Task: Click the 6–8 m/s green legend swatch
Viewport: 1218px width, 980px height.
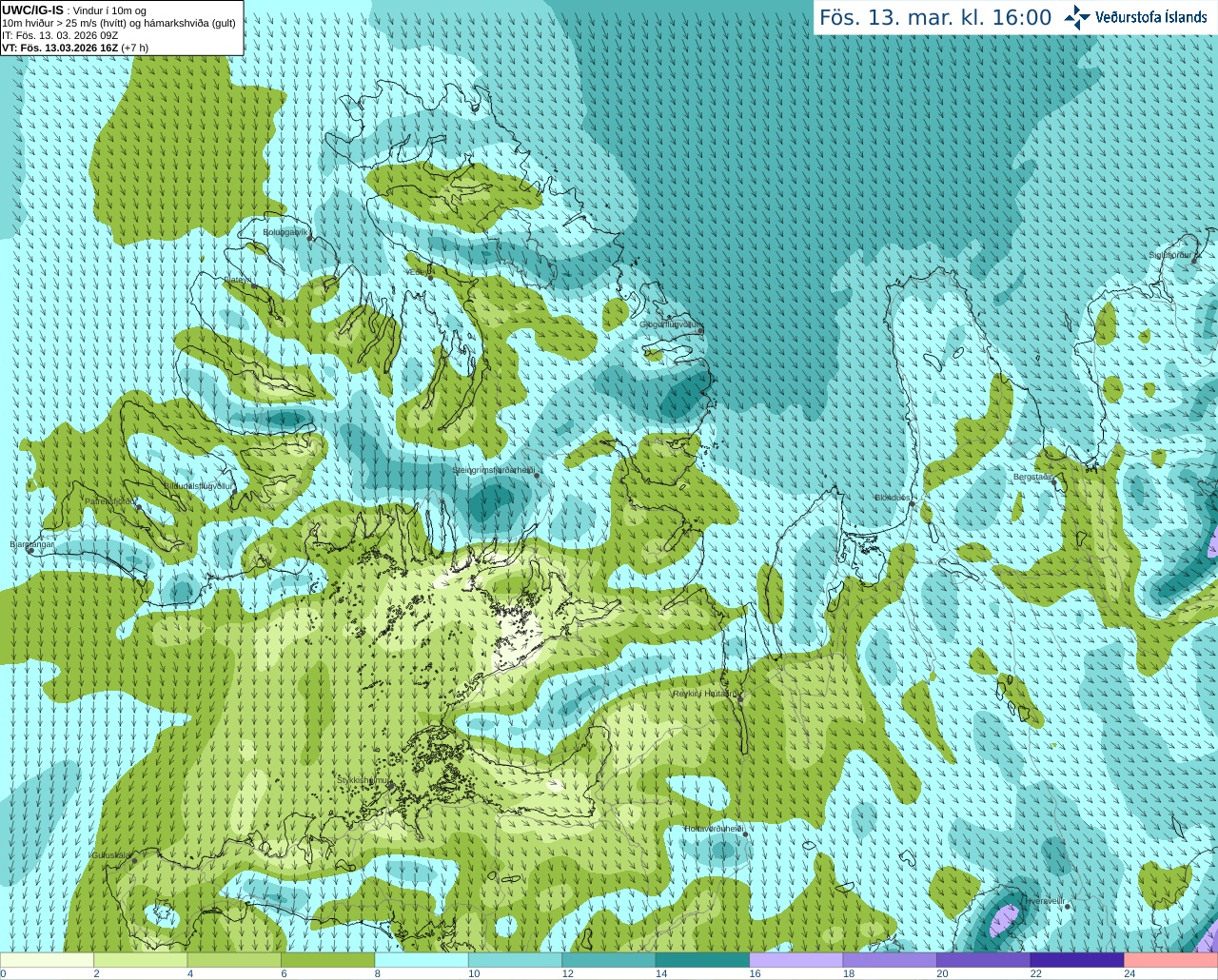Action: (x=328, y=960)
